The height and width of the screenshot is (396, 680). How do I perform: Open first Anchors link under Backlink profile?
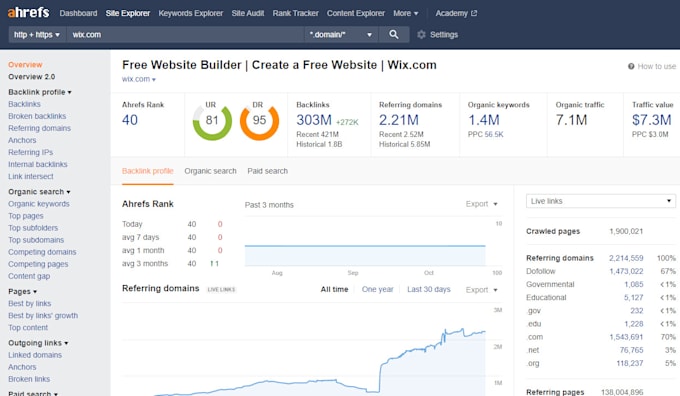(22, 140)
